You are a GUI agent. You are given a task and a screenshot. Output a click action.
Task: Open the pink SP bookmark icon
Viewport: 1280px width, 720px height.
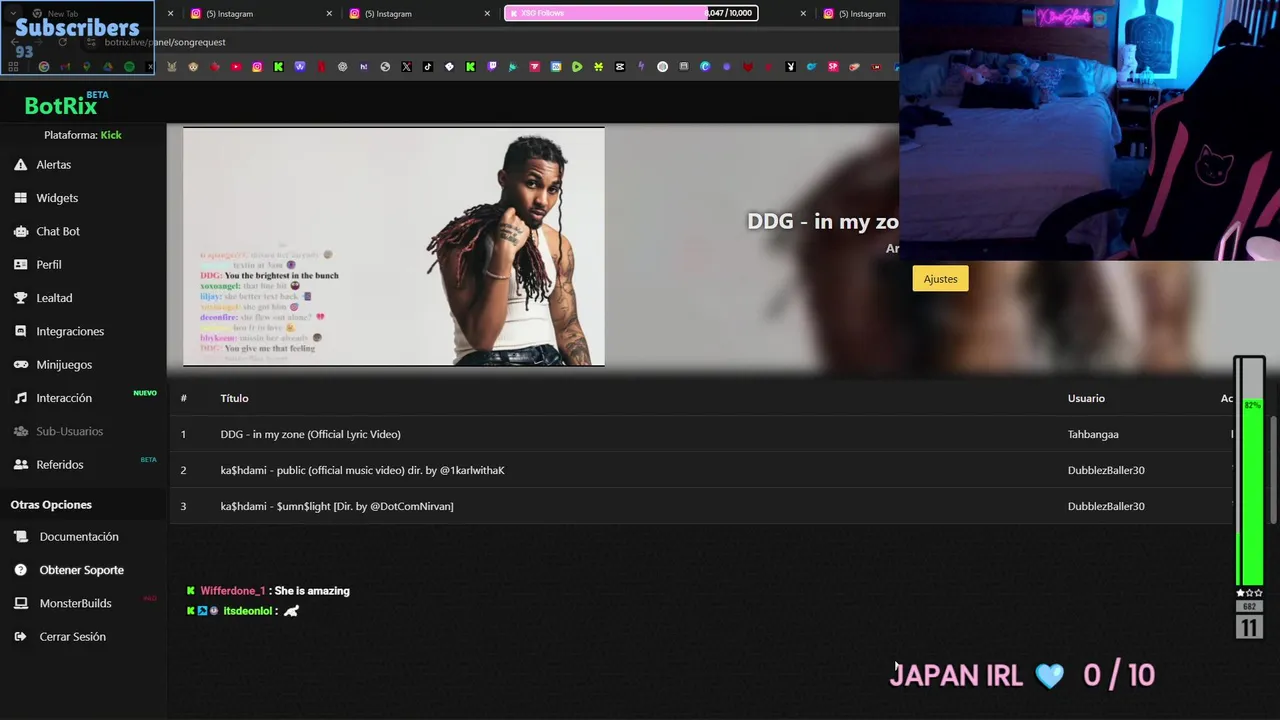tap(833, 67)
